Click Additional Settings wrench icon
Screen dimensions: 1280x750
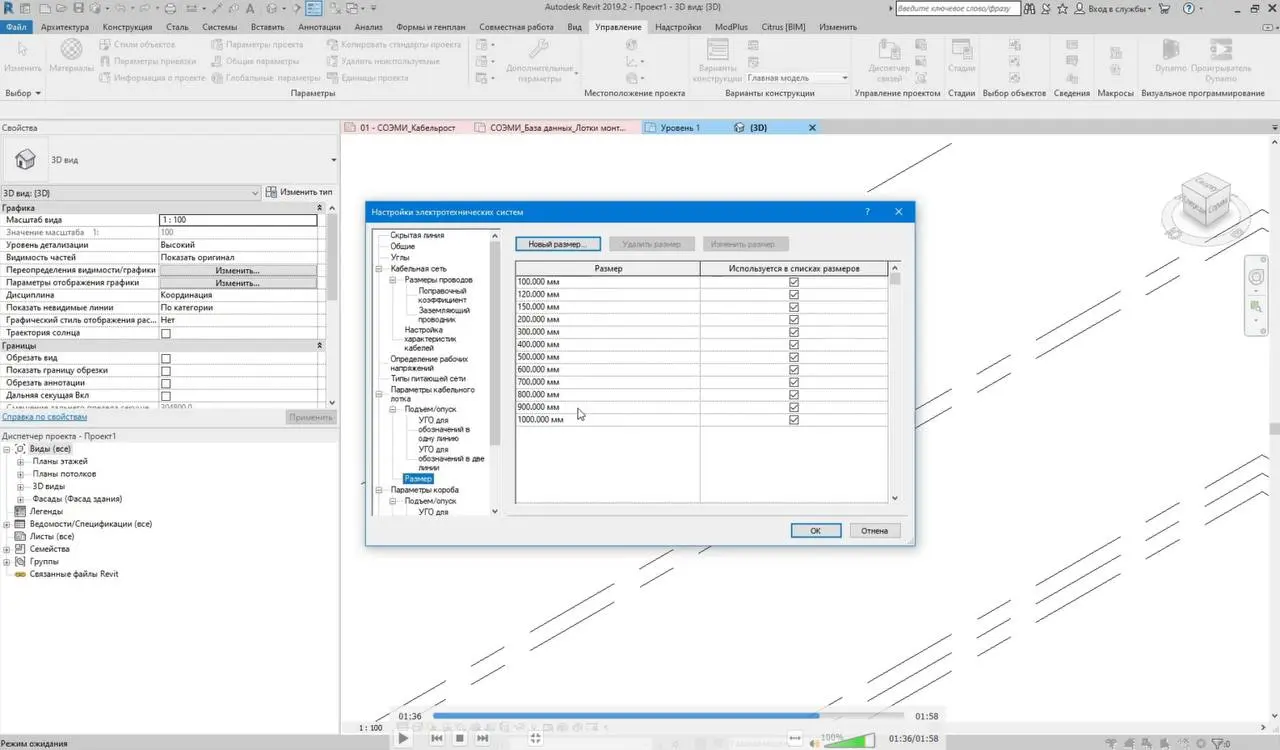538,50
